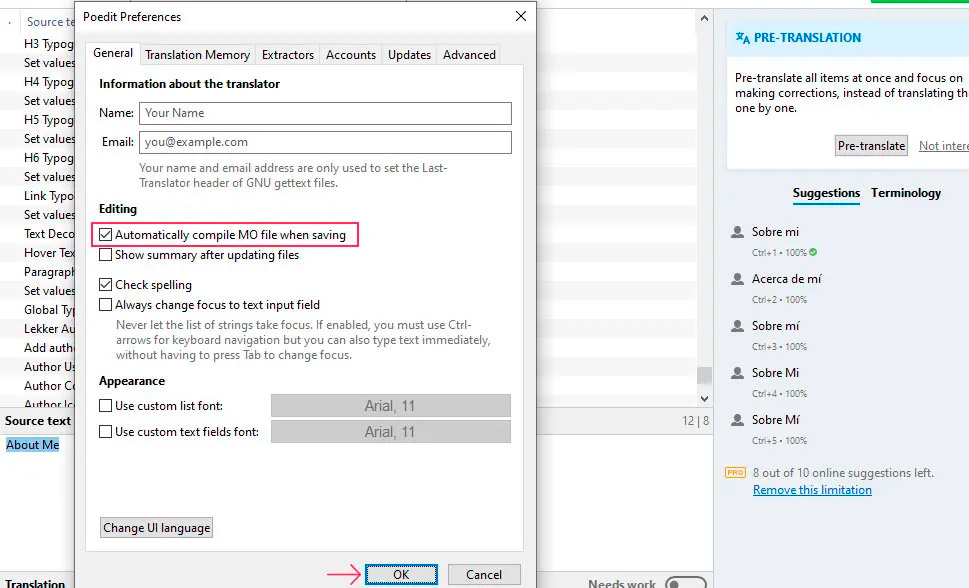Enable Always change focus to text input field
The height and width of the screenshot is (588, 969).
tap(107, 305)
